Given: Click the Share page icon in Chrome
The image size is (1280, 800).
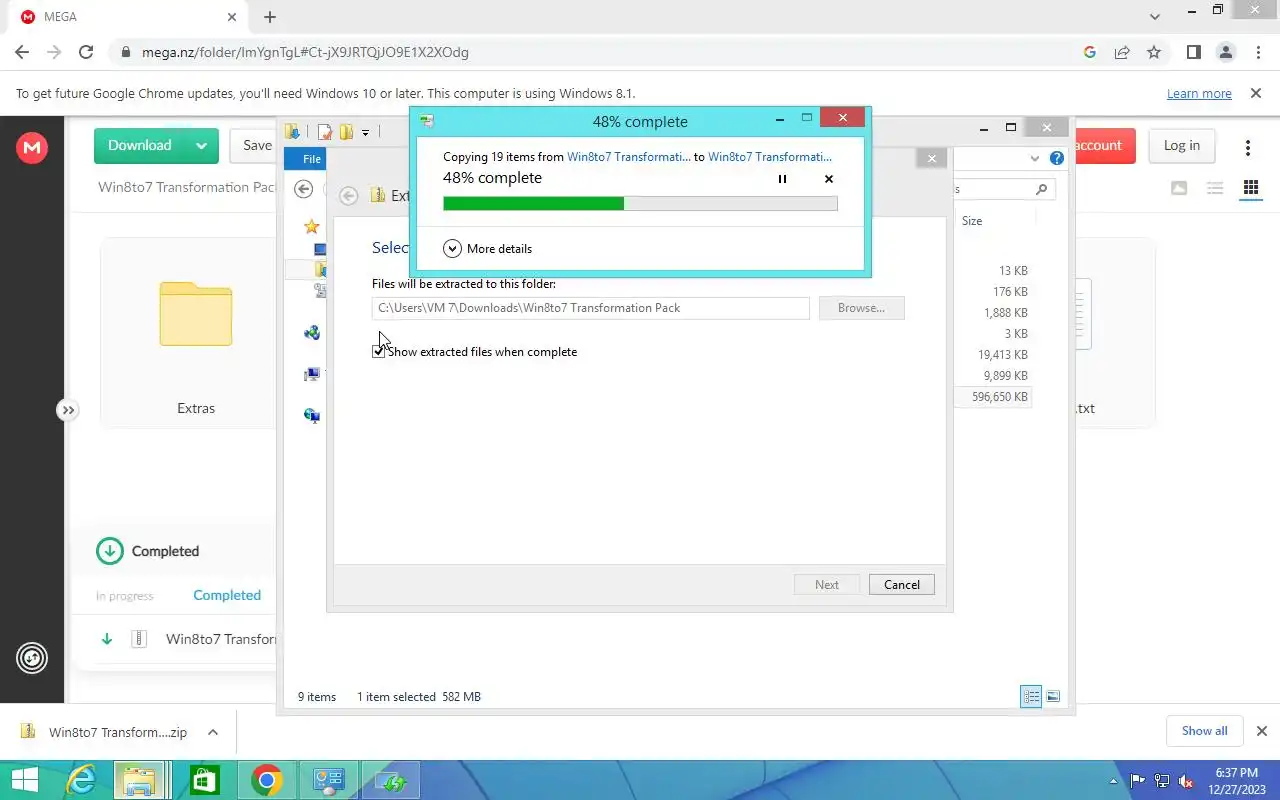Looking at the screenshot, I should pos(1122,52).
